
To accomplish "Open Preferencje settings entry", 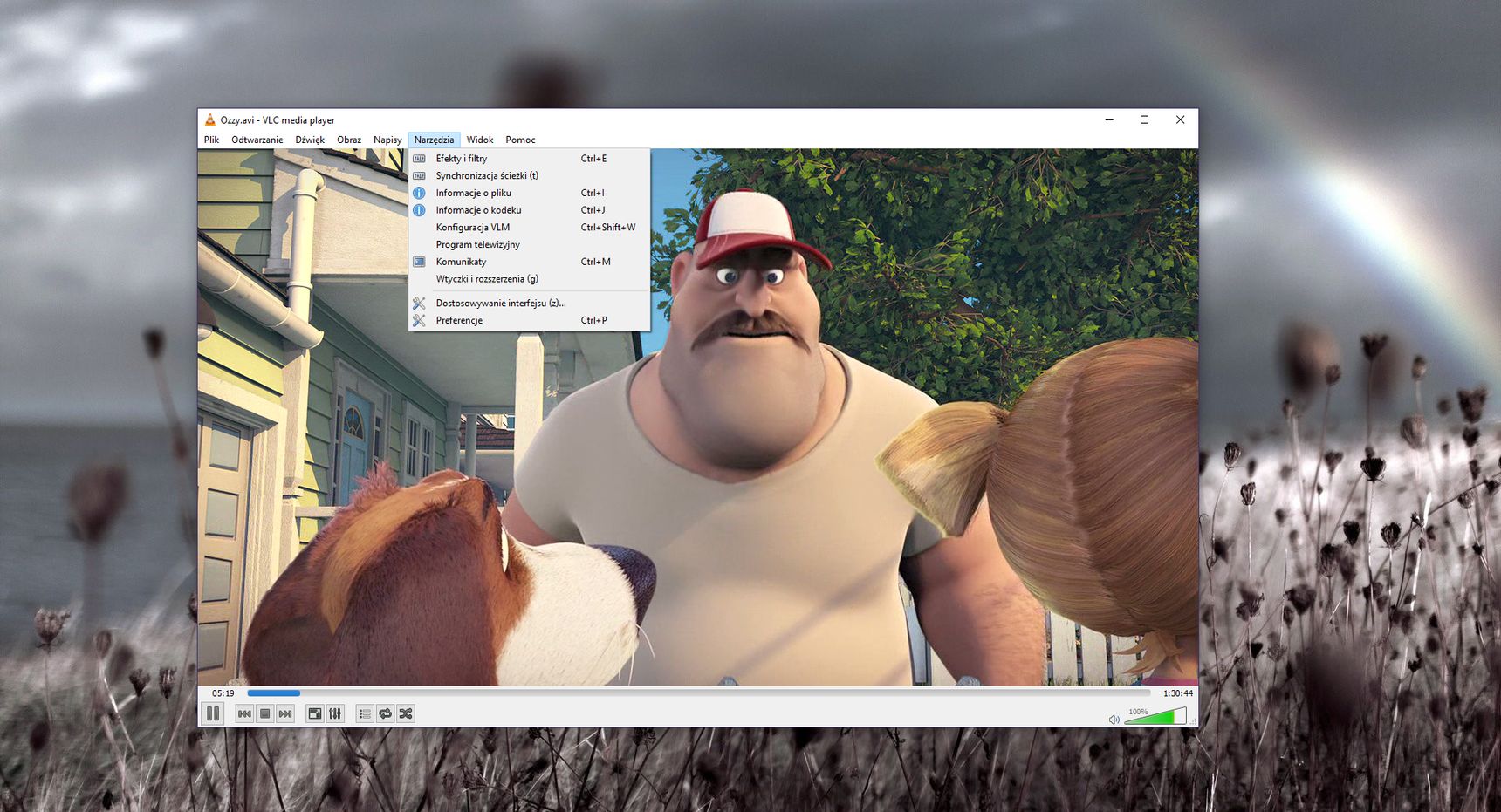I will [x=529, y=320].
